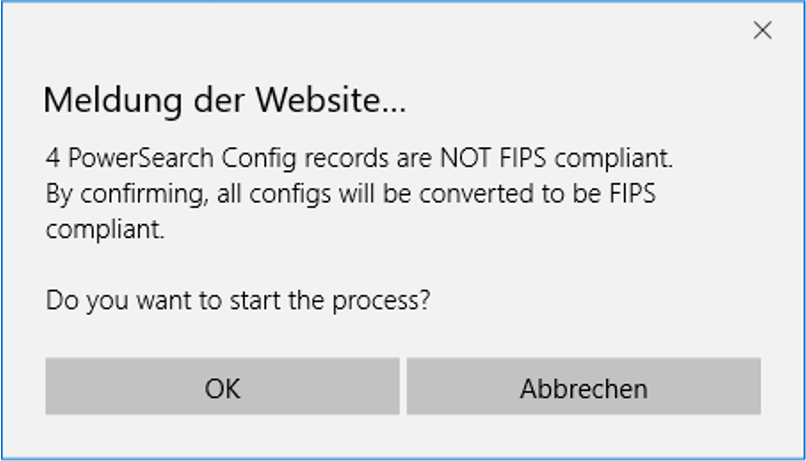Screen dimensions: 806x461
Task: Answer the process question with OK
Action: coord(222,386)
